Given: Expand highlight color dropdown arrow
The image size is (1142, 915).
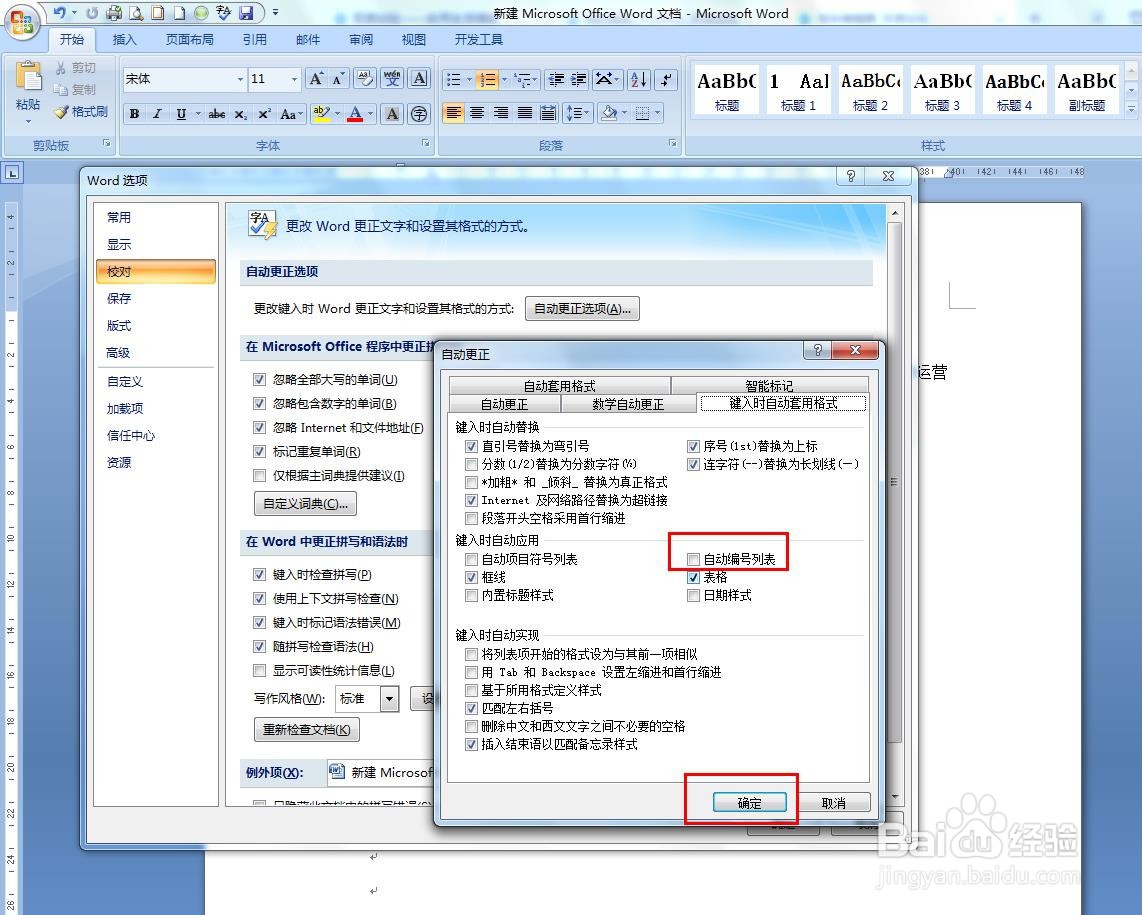Looking at the screenshot, I should 337,114.
